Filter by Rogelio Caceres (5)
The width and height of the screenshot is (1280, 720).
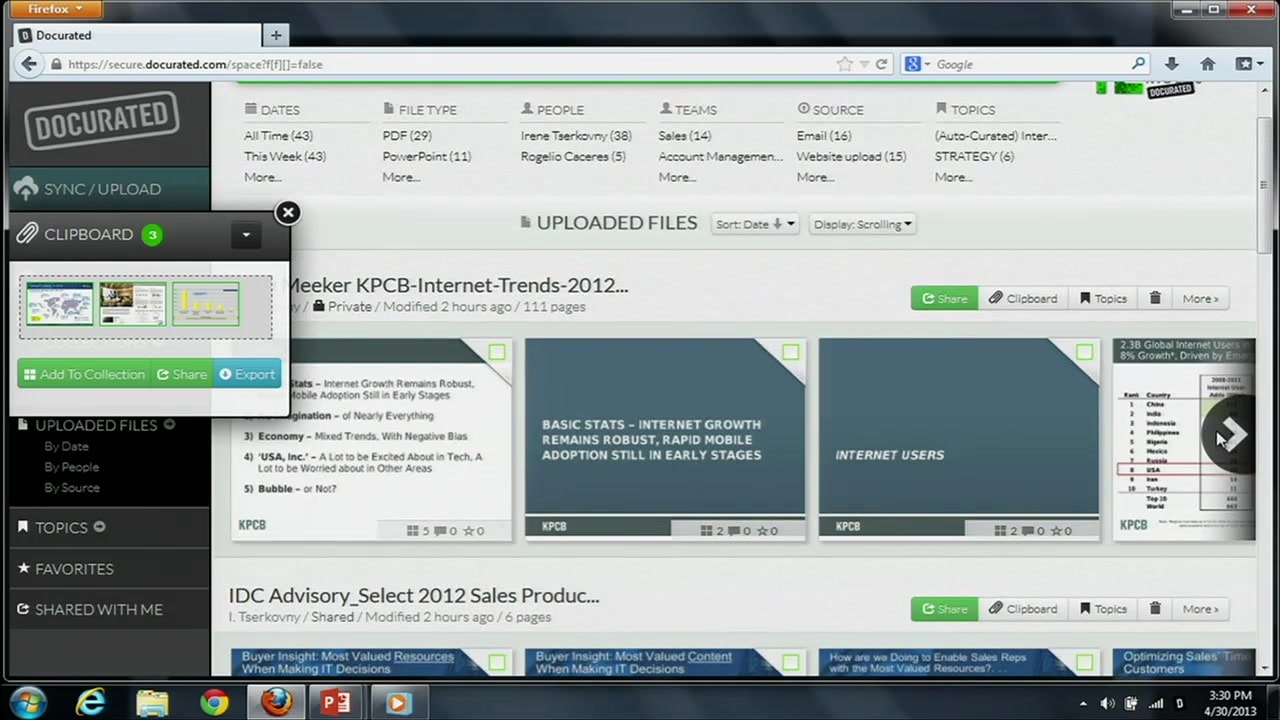(x=573, y=156)
